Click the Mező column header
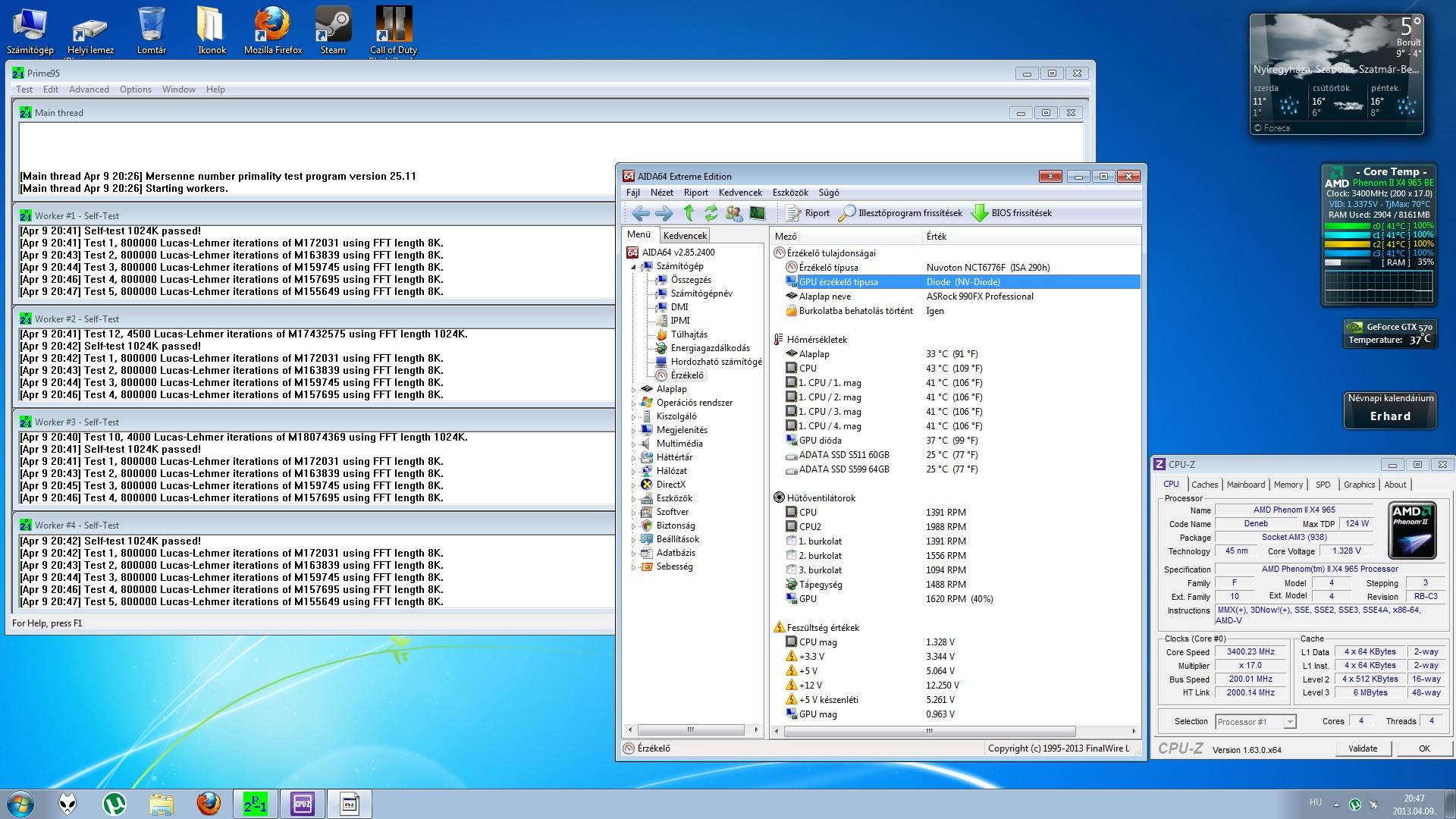The image size is (1456, 819). pyautogui.click(x=846, y=237)
